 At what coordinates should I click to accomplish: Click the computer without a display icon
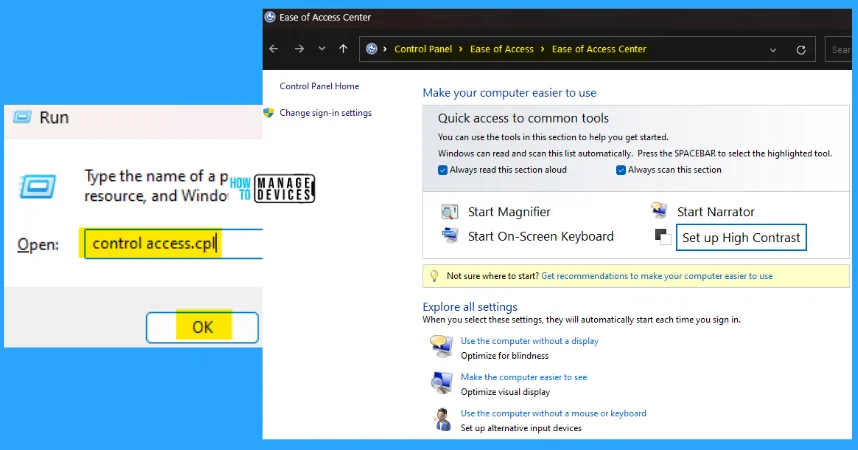pos(442,347)
